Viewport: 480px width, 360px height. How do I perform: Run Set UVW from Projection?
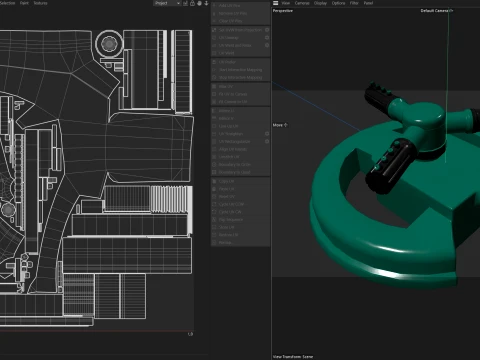(237, 30)
